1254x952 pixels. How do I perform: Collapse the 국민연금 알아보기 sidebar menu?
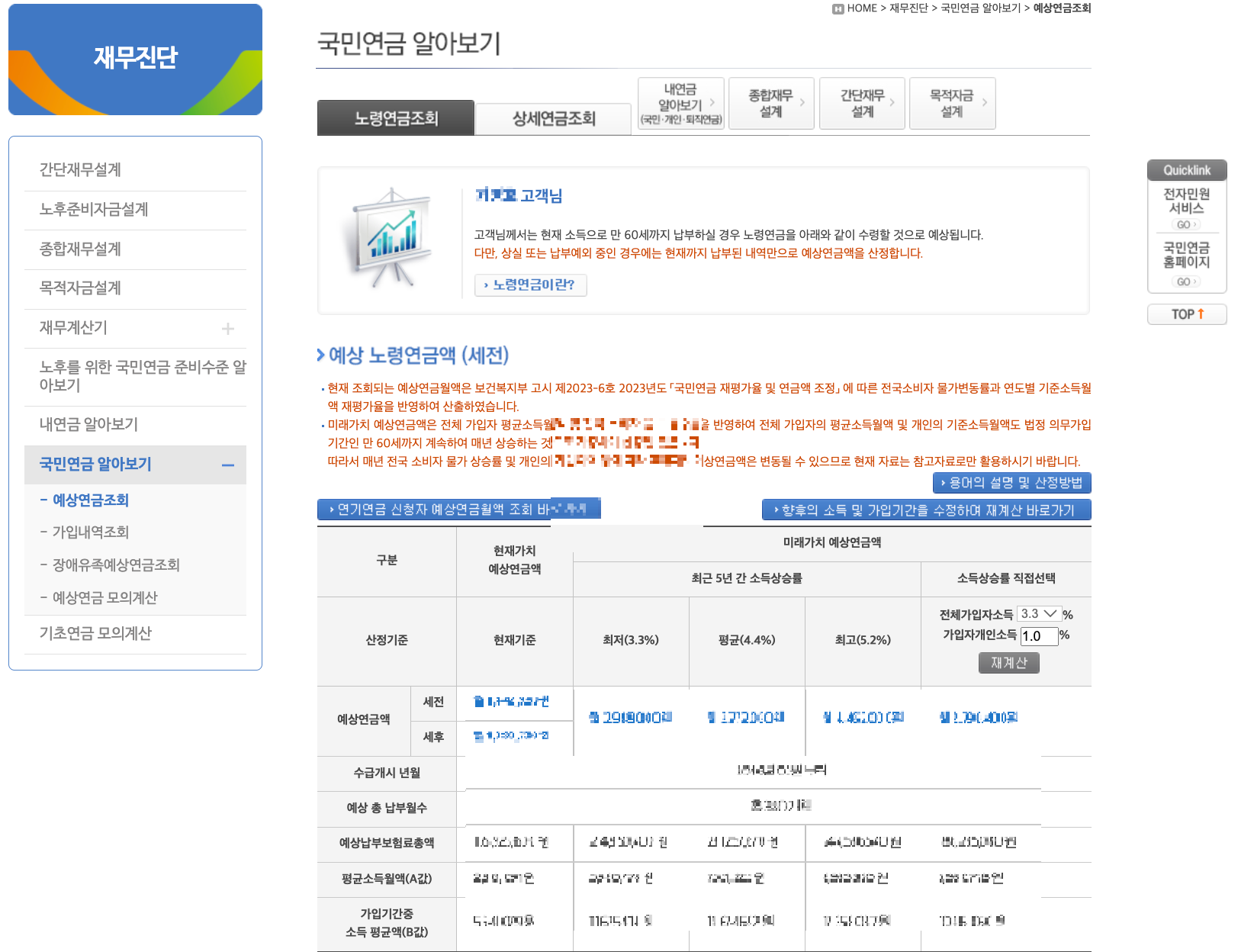(228, 465)
